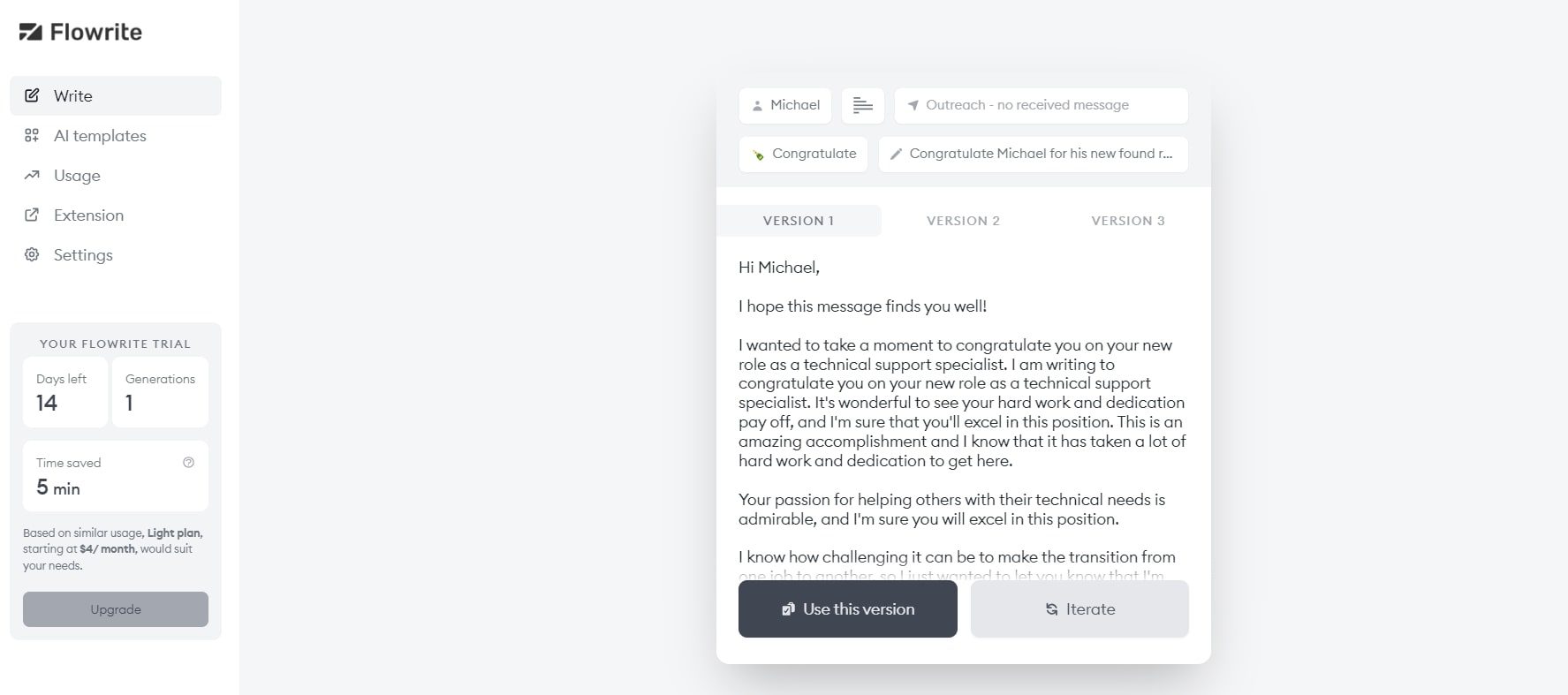1568x695 pixels.
Task: Click the Iterate button
Action: coord(1079,608)
